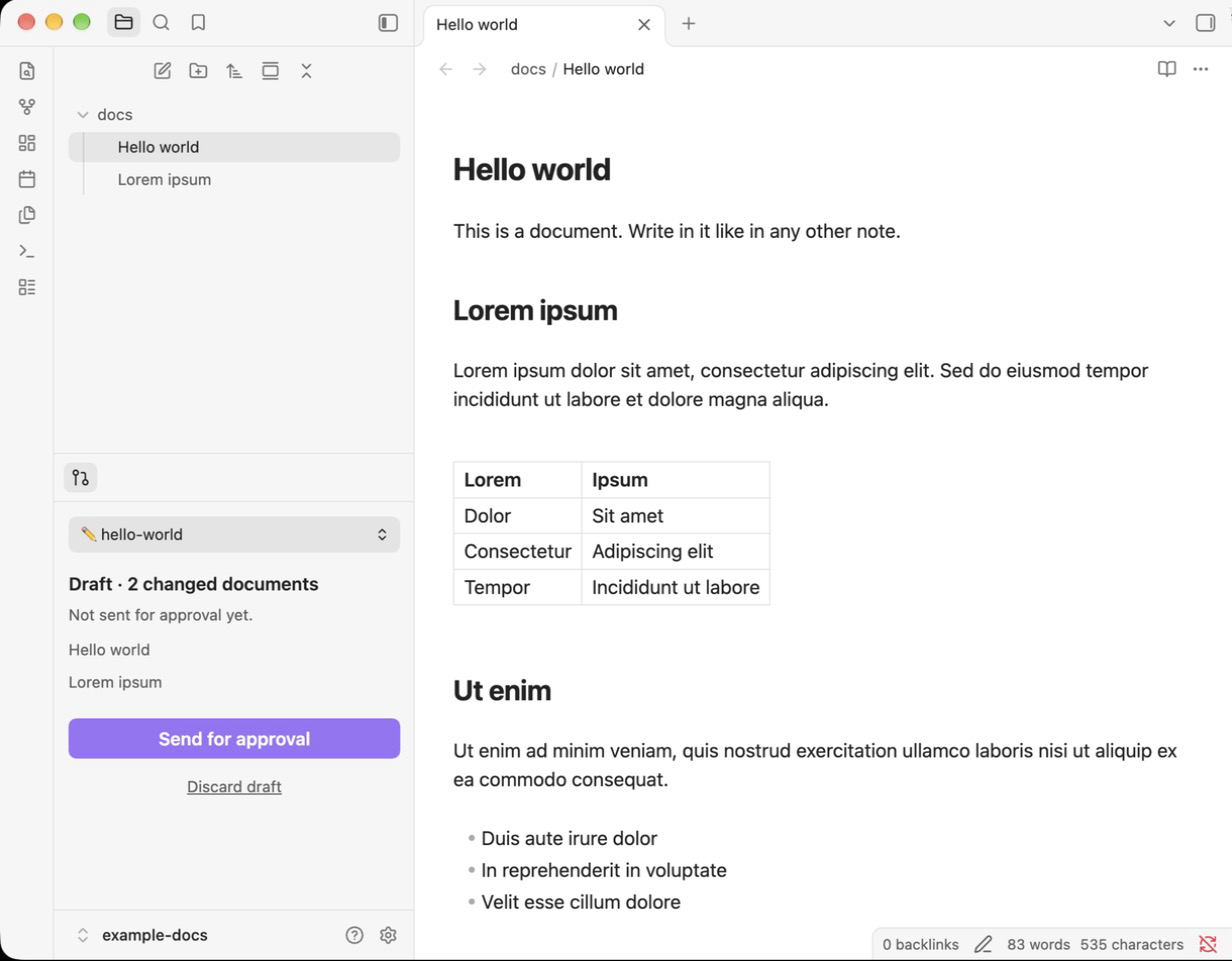The width and height of the screenshot is (1232, 961).
Task: Toggle the right sidebar icon
Action: [x=1206, y=23]
